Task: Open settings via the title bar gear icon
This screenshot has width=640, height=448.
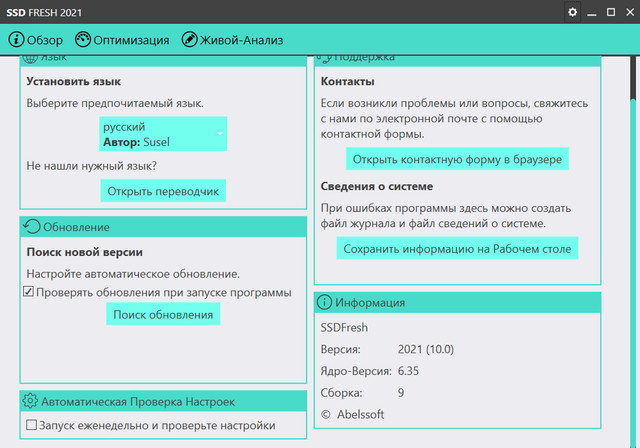Action: (x=573, y=12)
